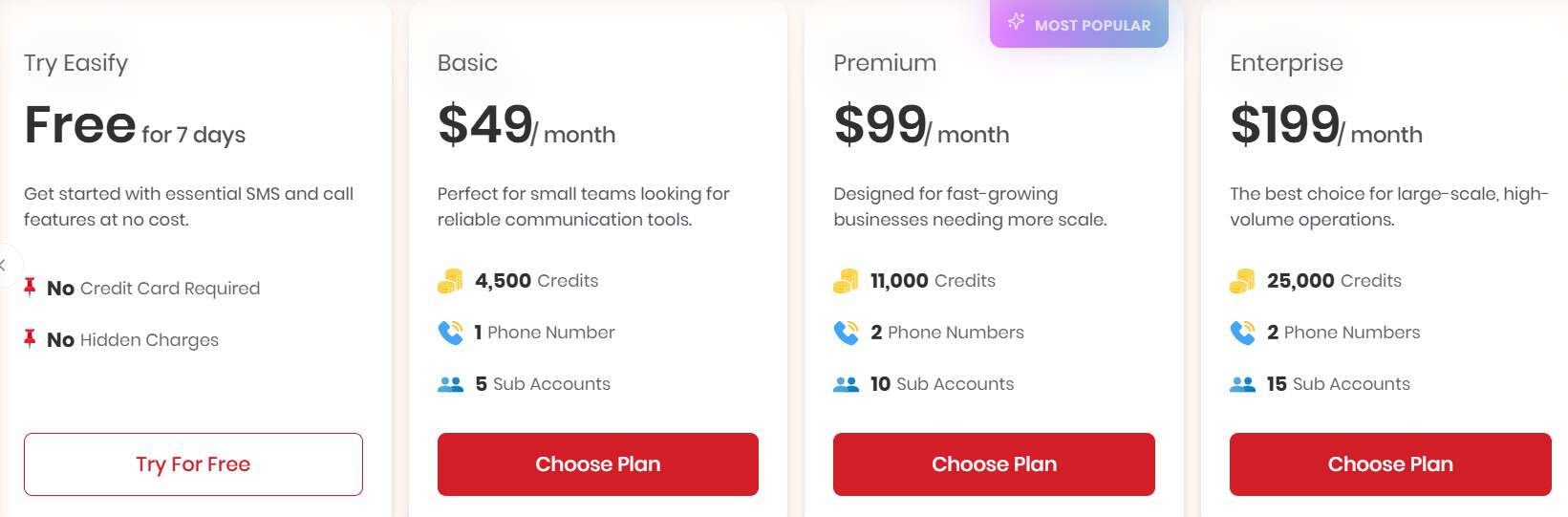The width and height of the screenshot is (1568, 517).
Task: Choose the Premium $99 plan
Action: [x=994, y=464]
